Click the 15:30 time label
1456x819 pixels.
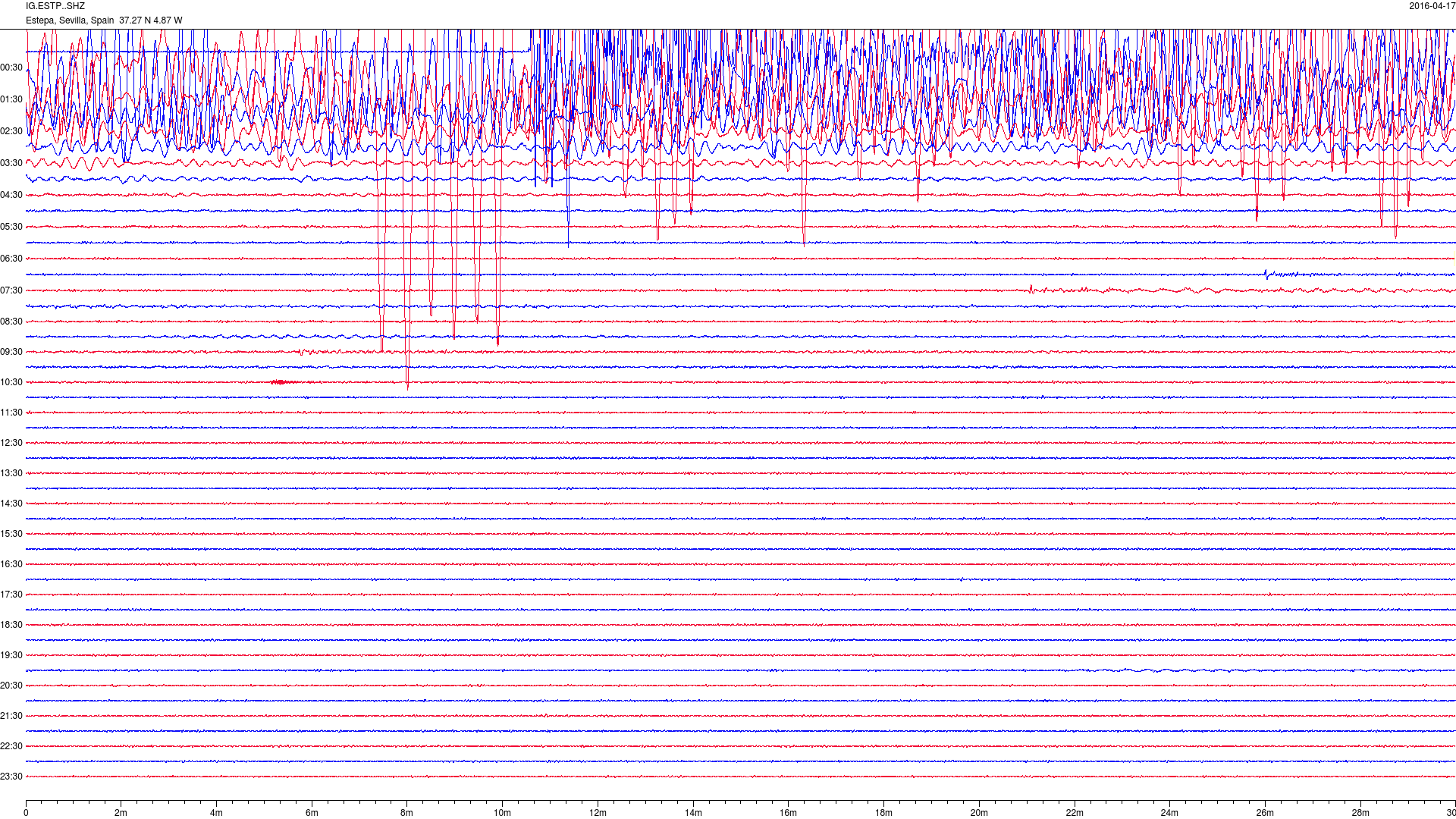(11, 534)
